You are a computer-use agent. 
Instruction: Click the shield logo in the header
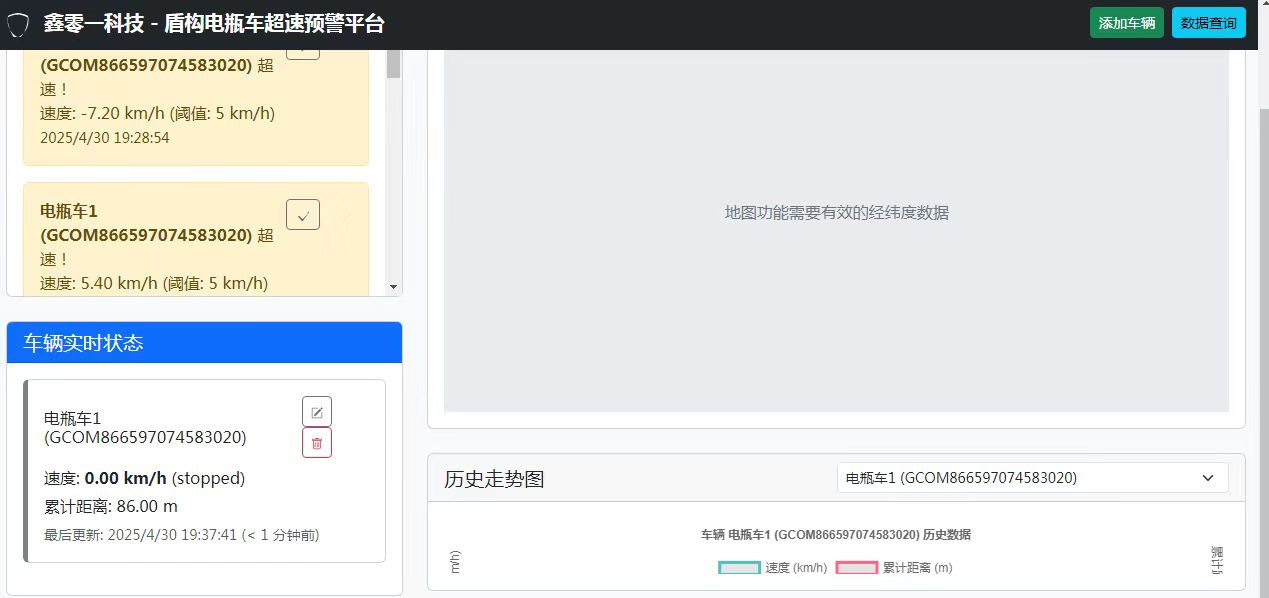pos(17,21)
